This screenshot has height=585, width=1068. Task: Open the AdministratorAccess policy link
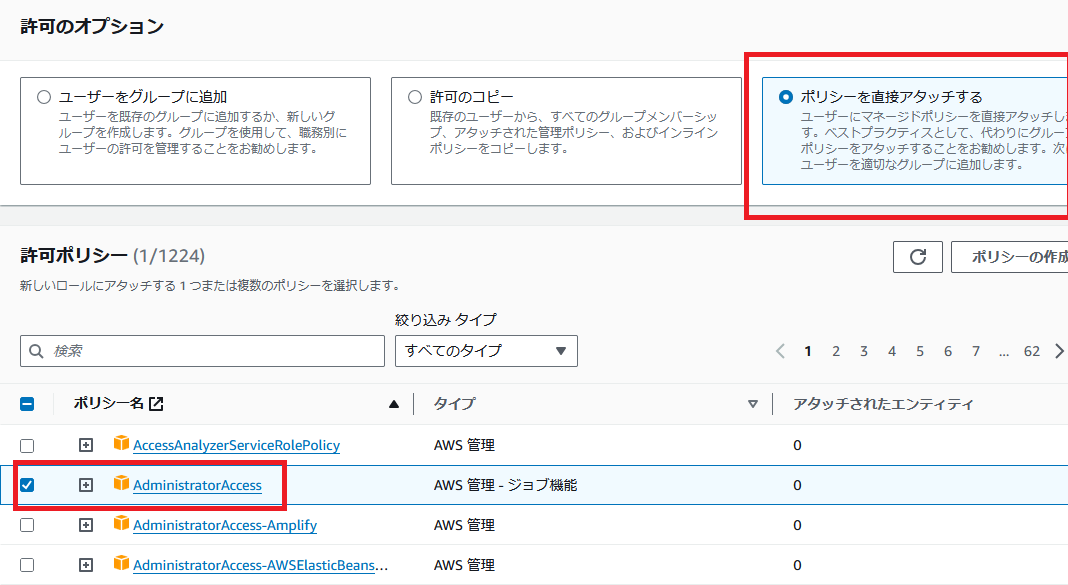(x=198, y=485)
